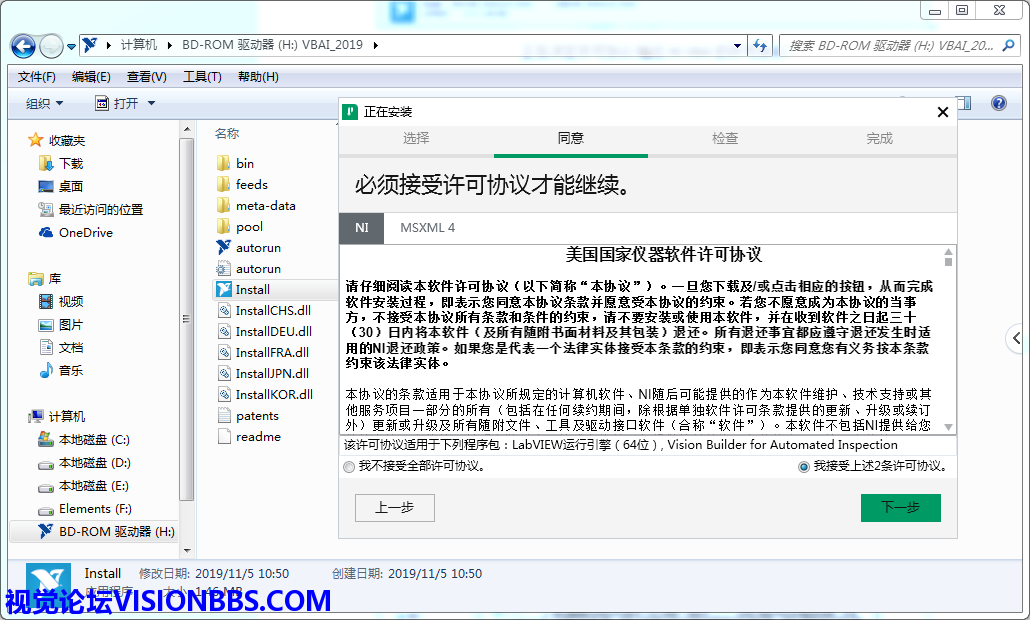Click the autorun NI application icon
The width and height of the screenshot is (1030, 620).
(x=224, y=247)
